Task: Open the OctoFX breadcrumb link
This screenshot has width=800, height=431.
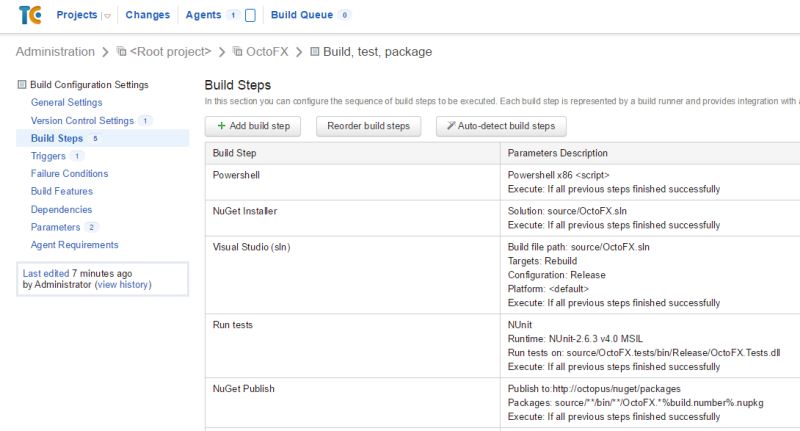Action: (267, 52)
